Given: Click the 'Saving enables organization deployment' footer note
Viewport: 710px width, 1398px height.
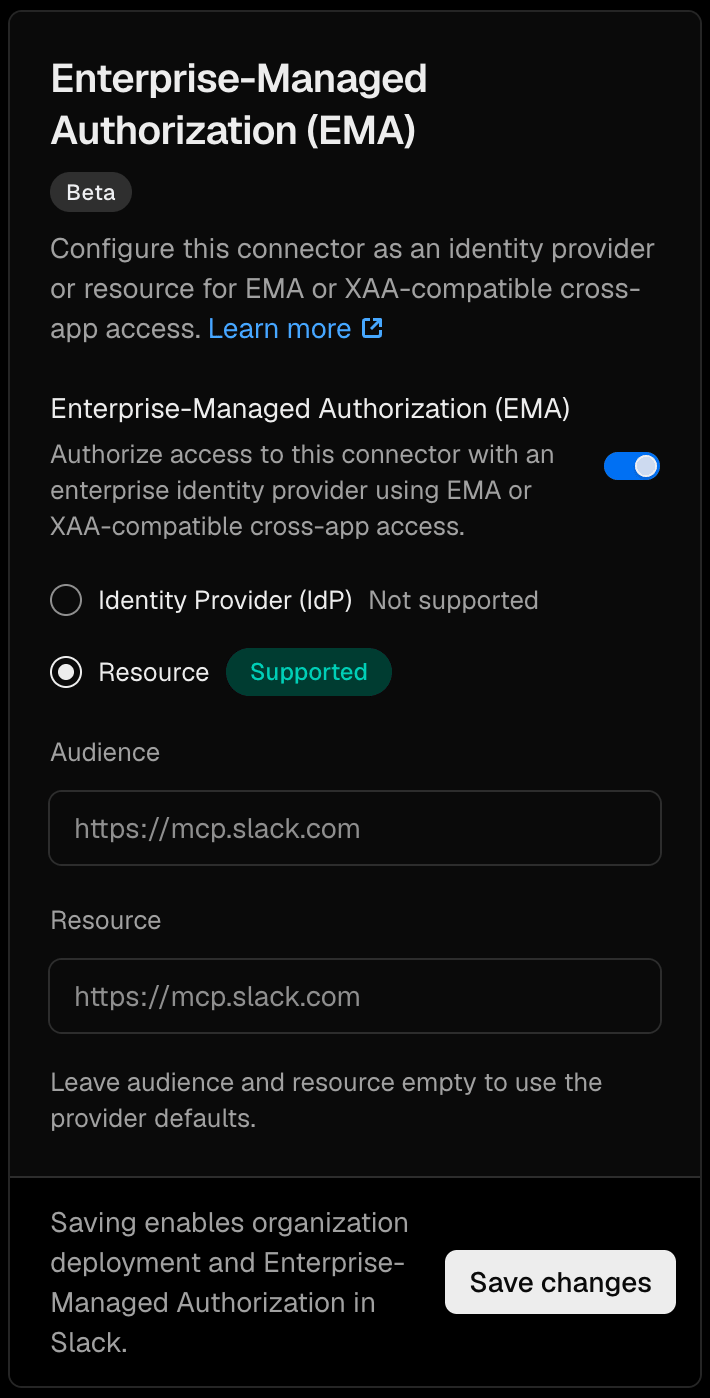Looking at the screenshot, I should (230, 1282).
